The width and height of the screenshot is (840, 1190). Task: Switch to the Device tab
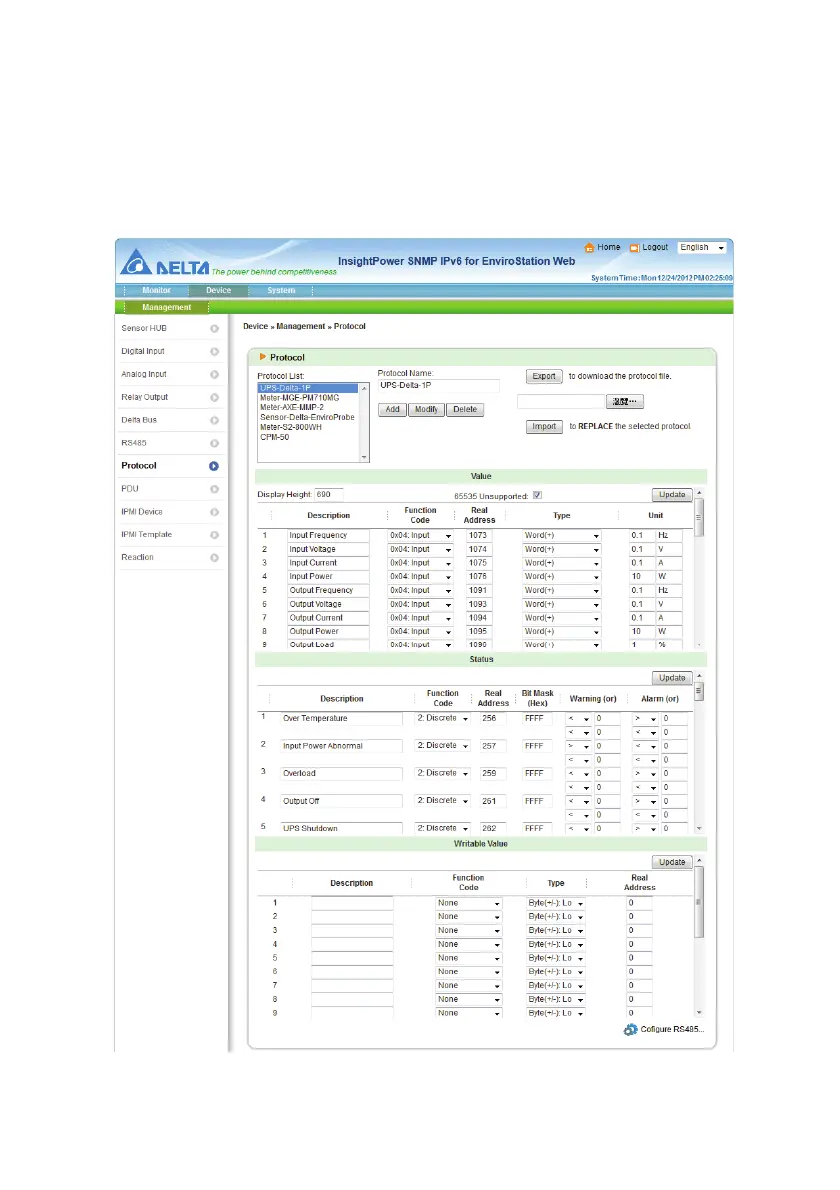click(219, 291)
